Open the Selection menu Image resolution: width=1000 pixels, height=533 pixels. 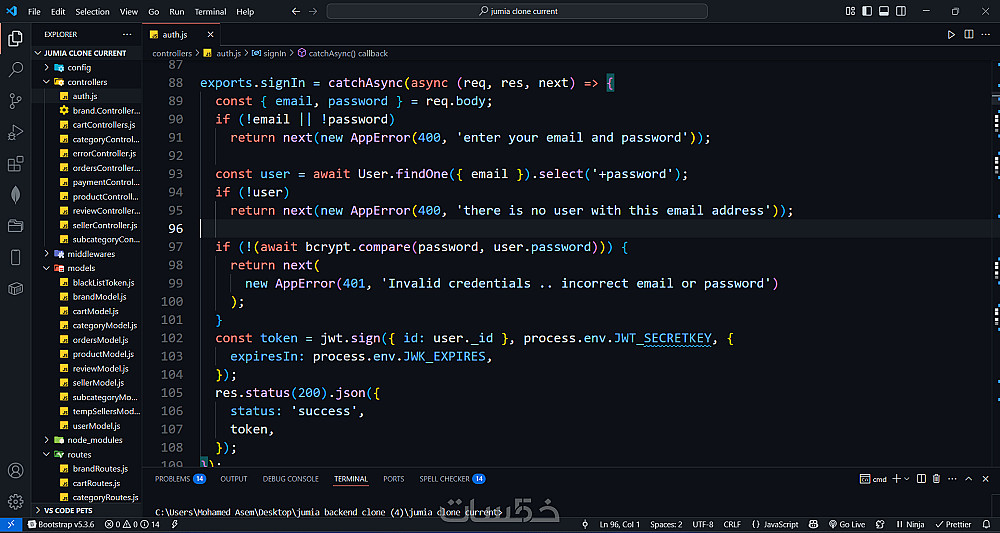92,11
